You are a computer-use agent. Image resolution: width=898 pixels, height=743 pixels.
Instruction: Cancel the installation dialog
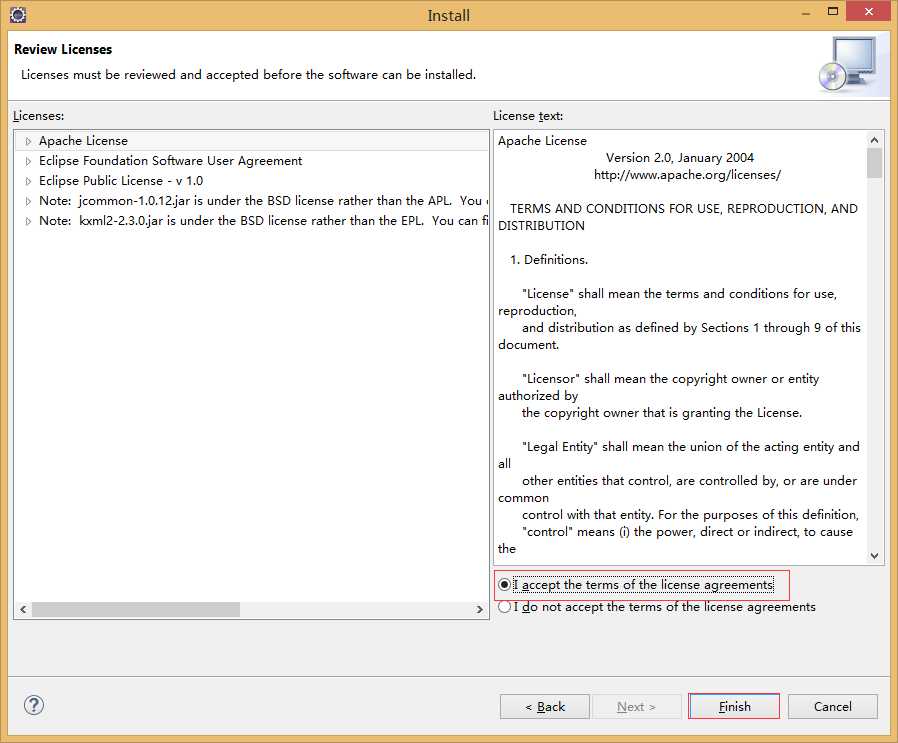click(833, 706)
